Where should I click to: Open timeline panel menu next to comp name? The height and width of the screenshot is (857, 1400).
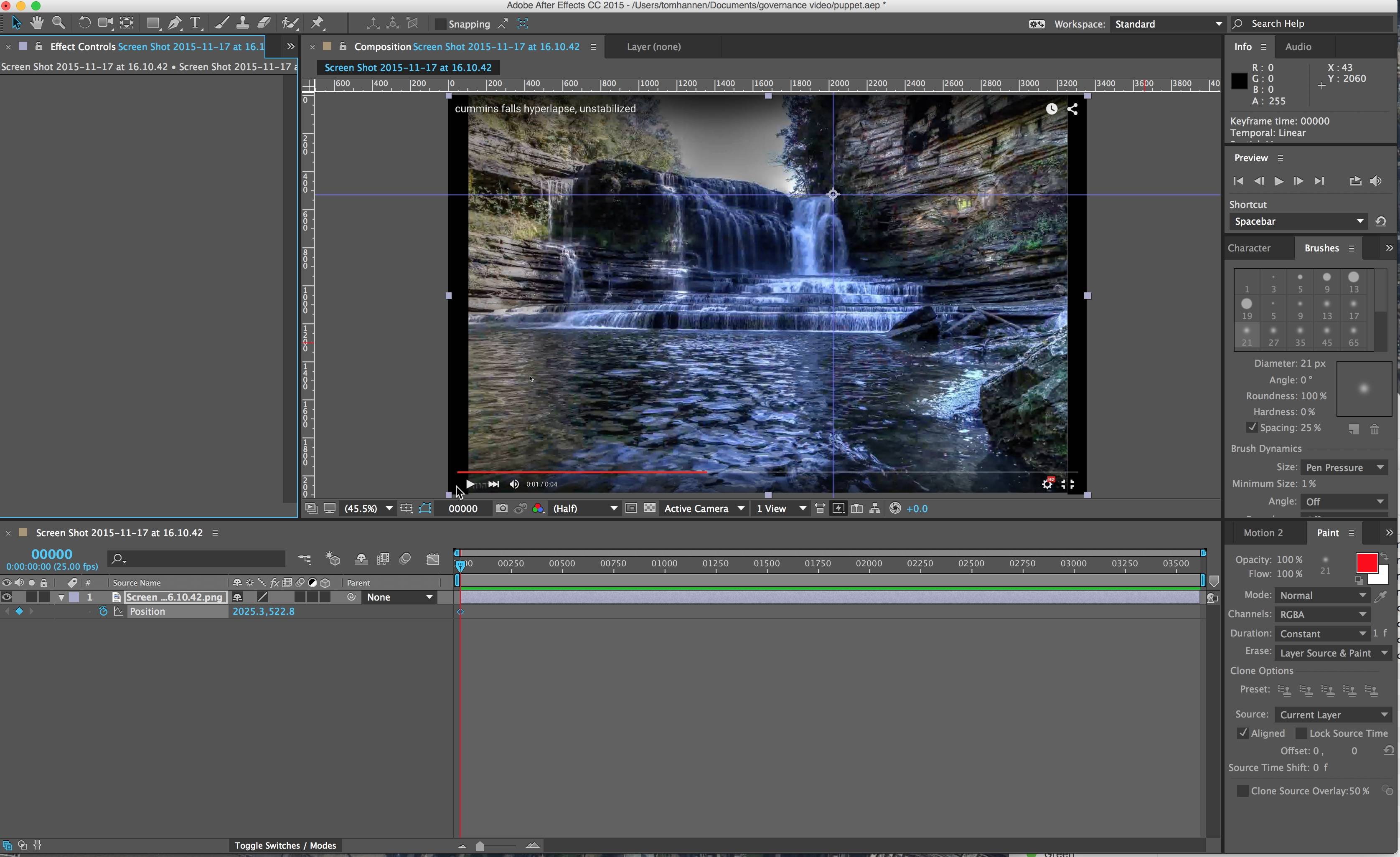[215, 533]
